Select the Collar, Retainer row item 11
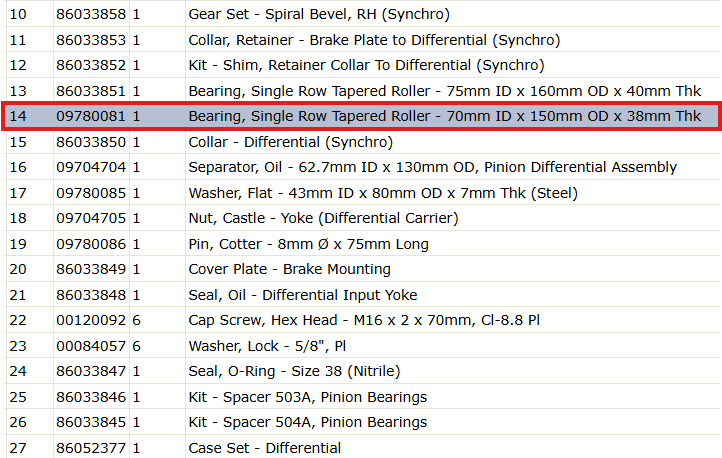722x458 pixels. [361, 40]
